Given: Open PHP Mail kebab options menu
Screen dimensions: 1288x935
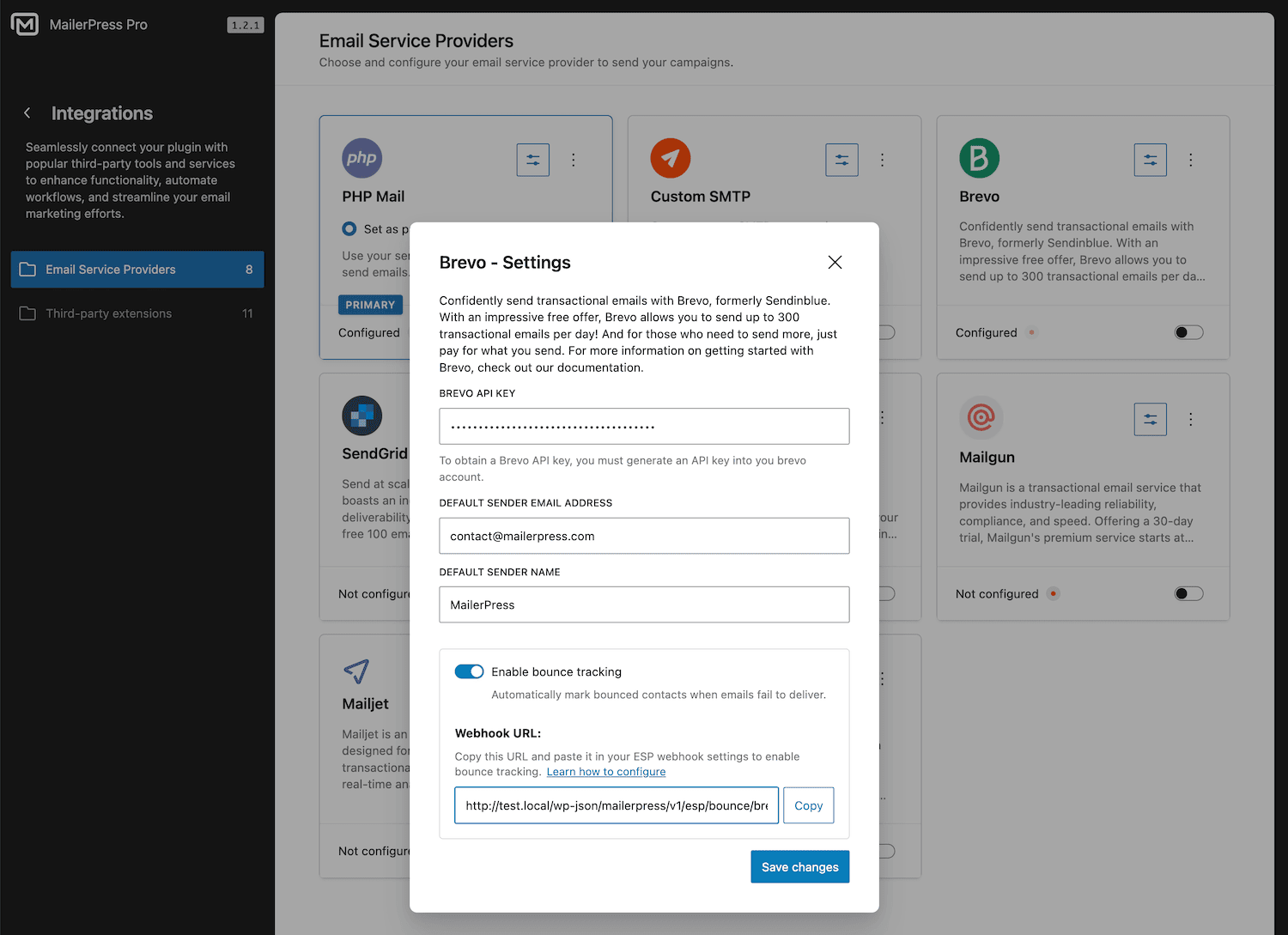Looking at the screenshot, I should tap(573, 160).
